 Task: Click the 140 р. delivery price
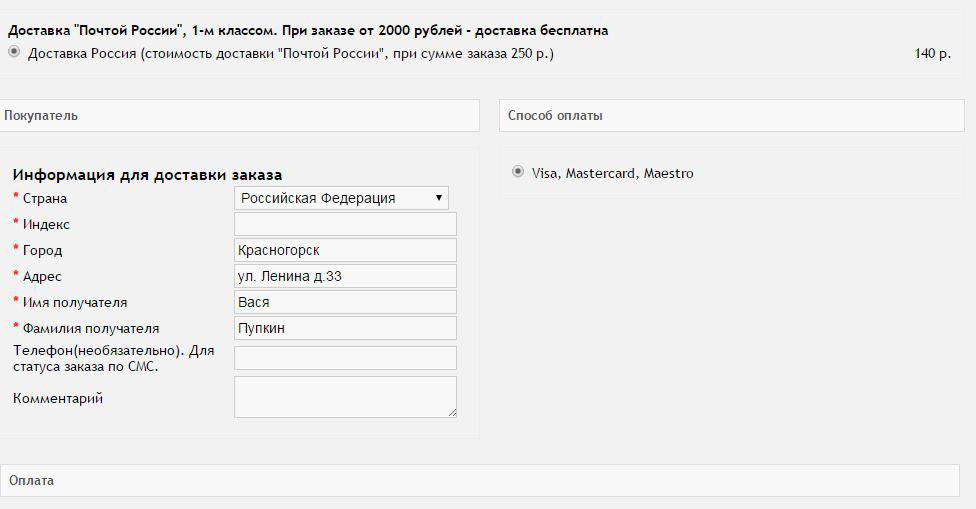pyautogui.click(x=932, y=53)
